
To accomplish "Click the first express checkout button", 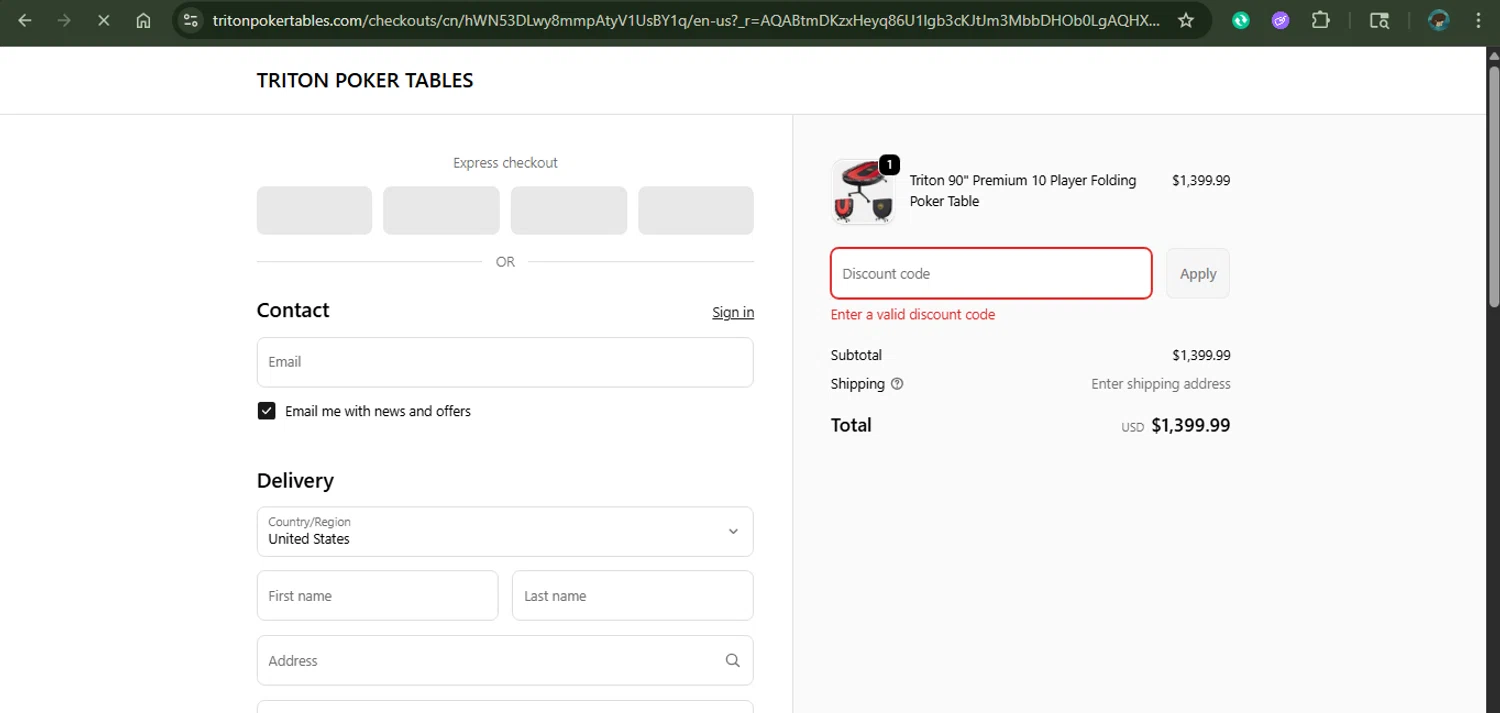I will (x=314, y=211).
